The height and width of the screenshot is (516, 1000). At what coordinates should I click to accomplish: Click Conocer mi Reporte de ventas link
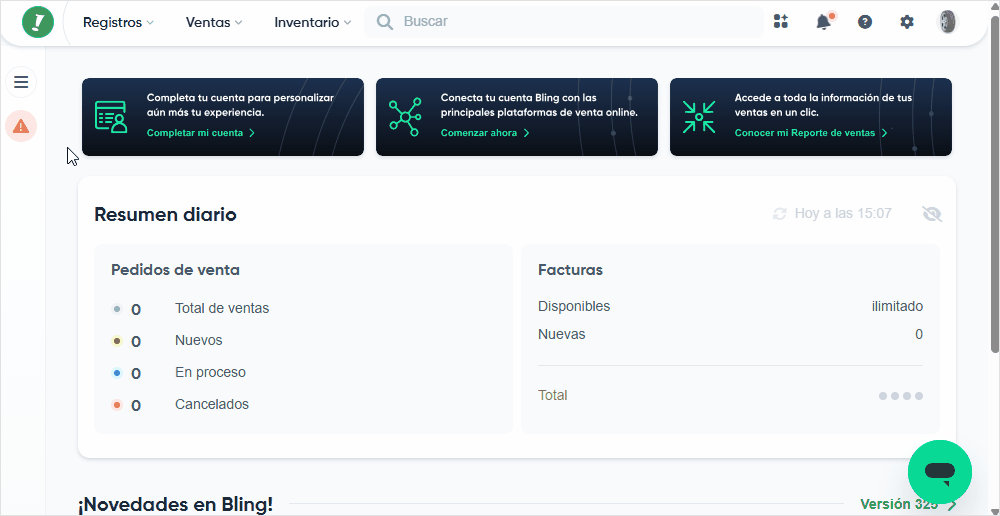811,133
